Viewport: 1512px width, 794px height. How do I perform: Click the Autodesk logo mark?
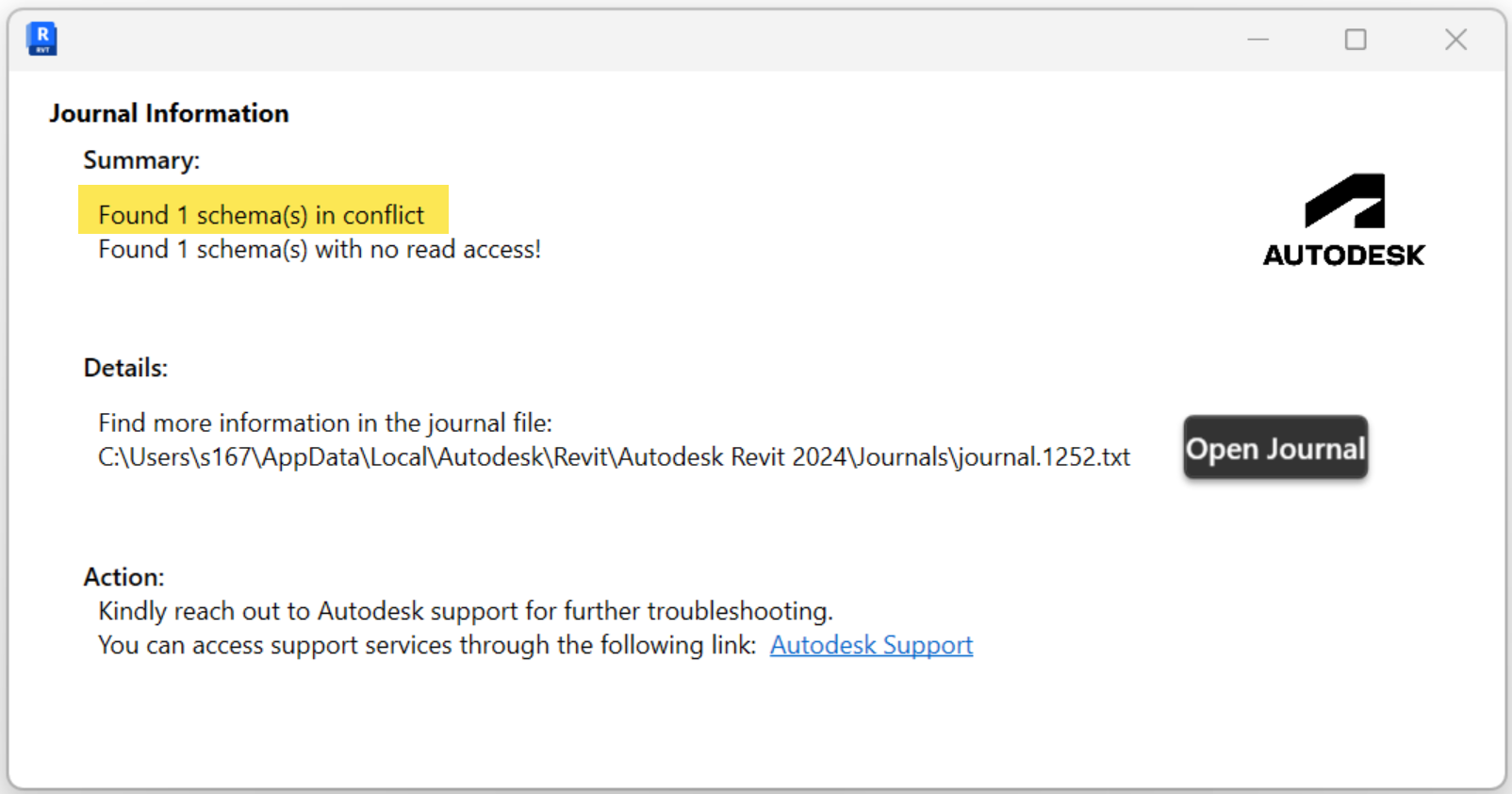pyautogui.click(x=1344, y=201)
